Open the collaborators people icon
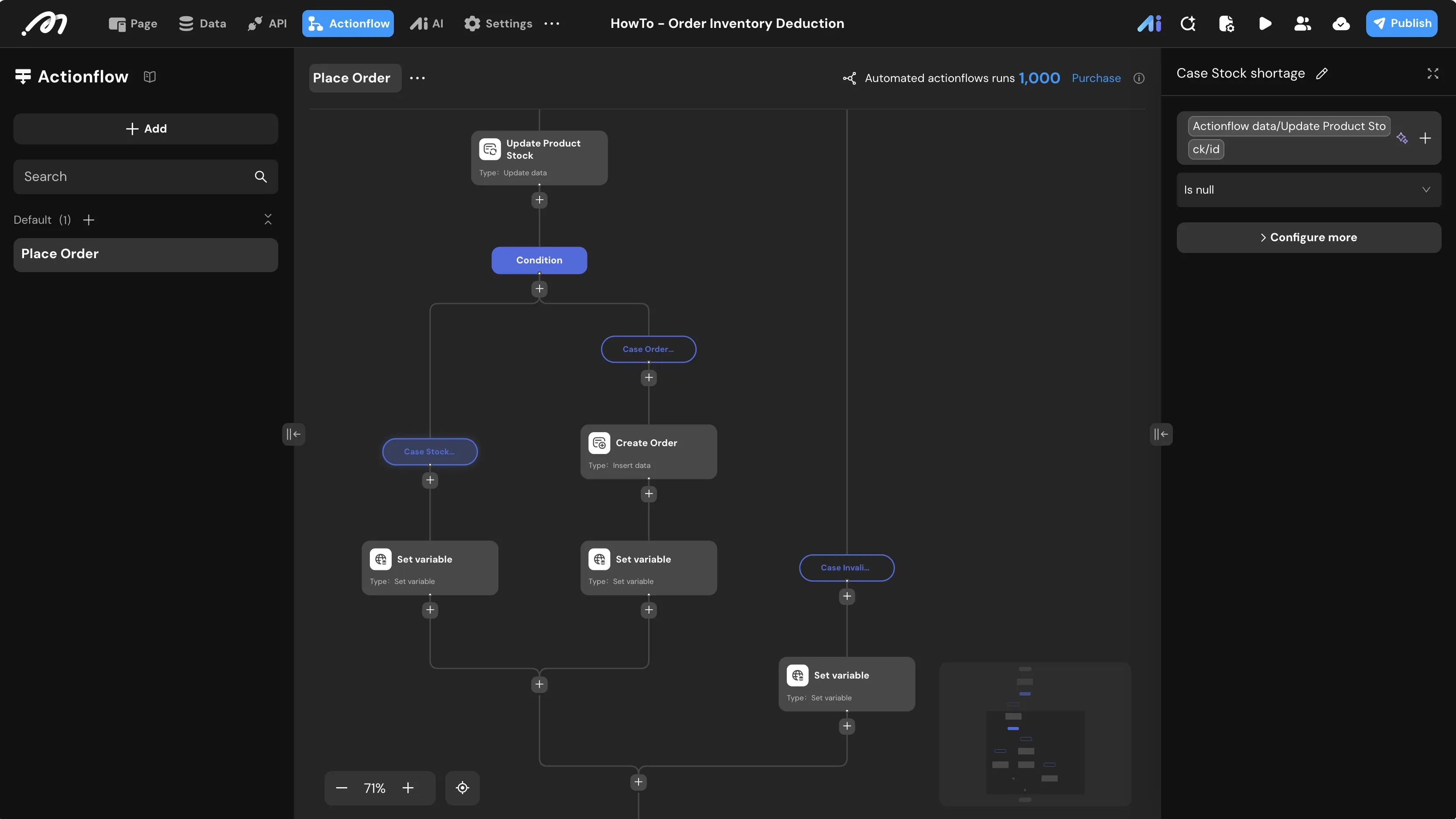Screen dimensions: 1456x819 point(1303,24)
